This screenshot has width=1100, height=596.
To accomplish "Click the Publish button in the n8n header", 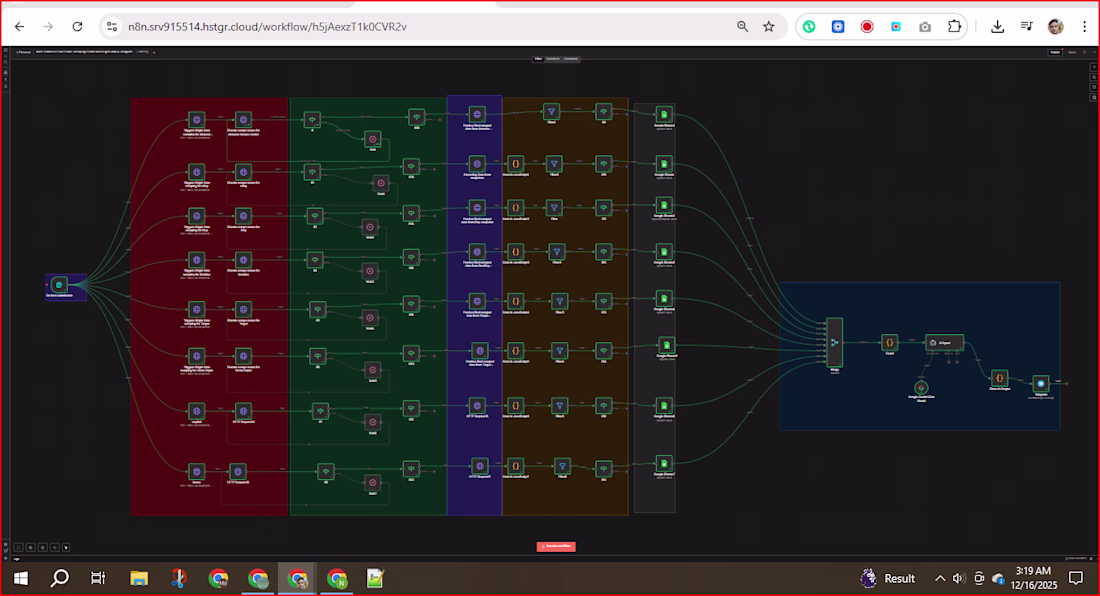I will point(1055,53).
